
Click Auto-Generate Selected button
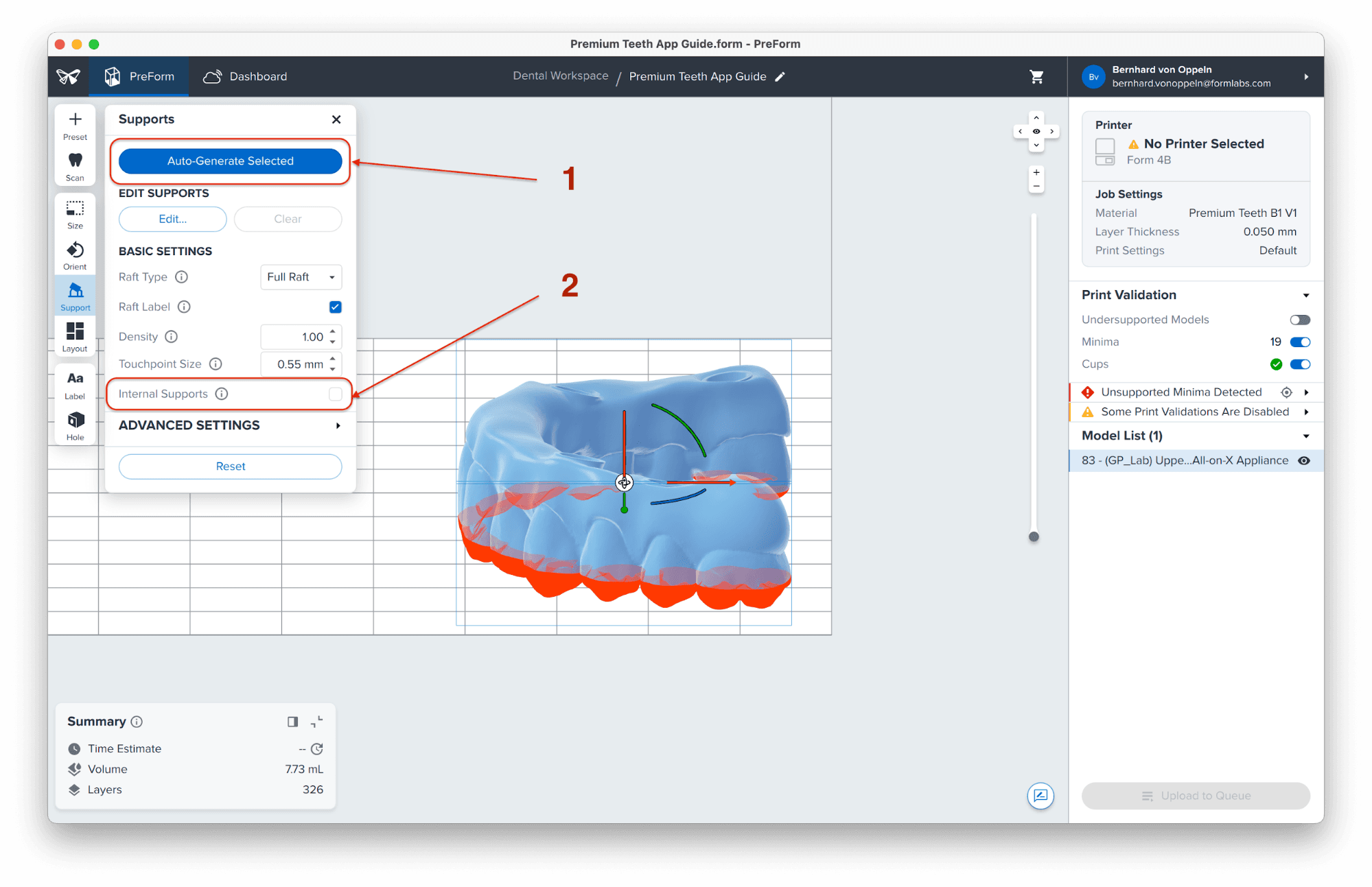(x=230, y=161)
